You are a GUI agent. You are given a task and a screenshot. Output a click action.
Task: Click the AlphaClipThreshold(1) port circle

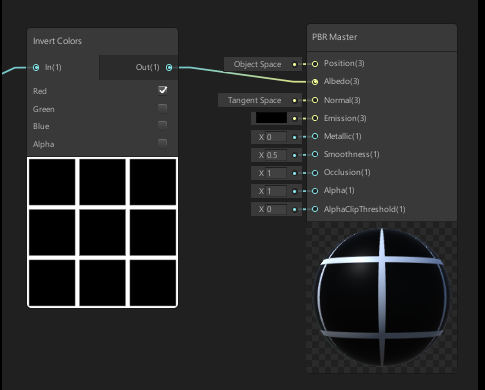(x=315, y=209)
